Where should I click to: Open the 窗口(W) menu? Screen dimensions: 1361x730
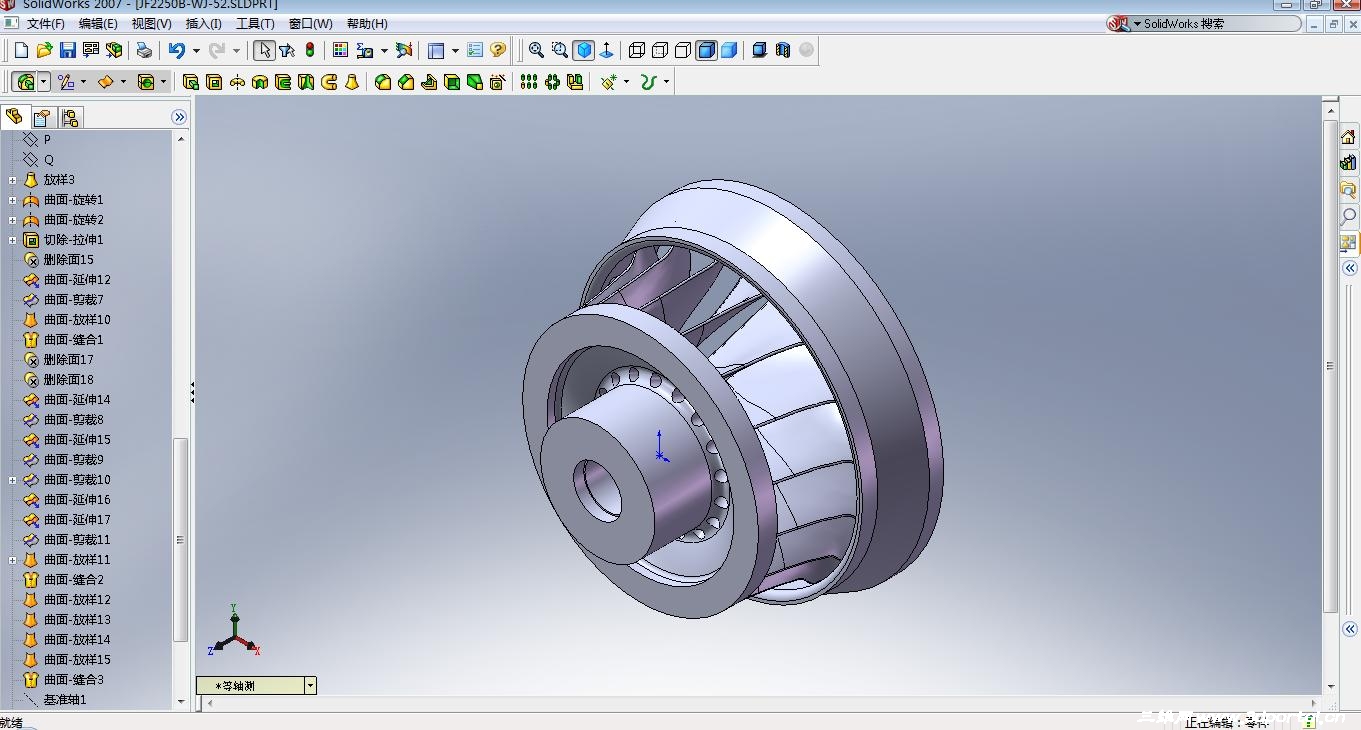311,24
